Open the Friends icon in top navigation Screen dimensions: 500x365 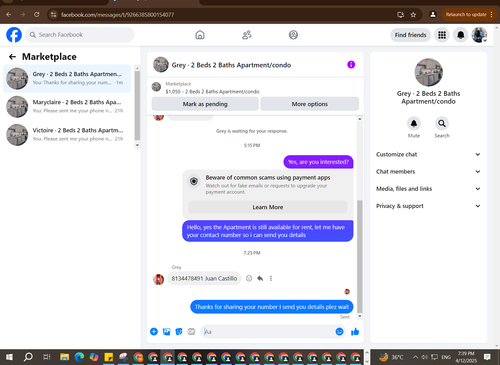click(x=247, y=35)
